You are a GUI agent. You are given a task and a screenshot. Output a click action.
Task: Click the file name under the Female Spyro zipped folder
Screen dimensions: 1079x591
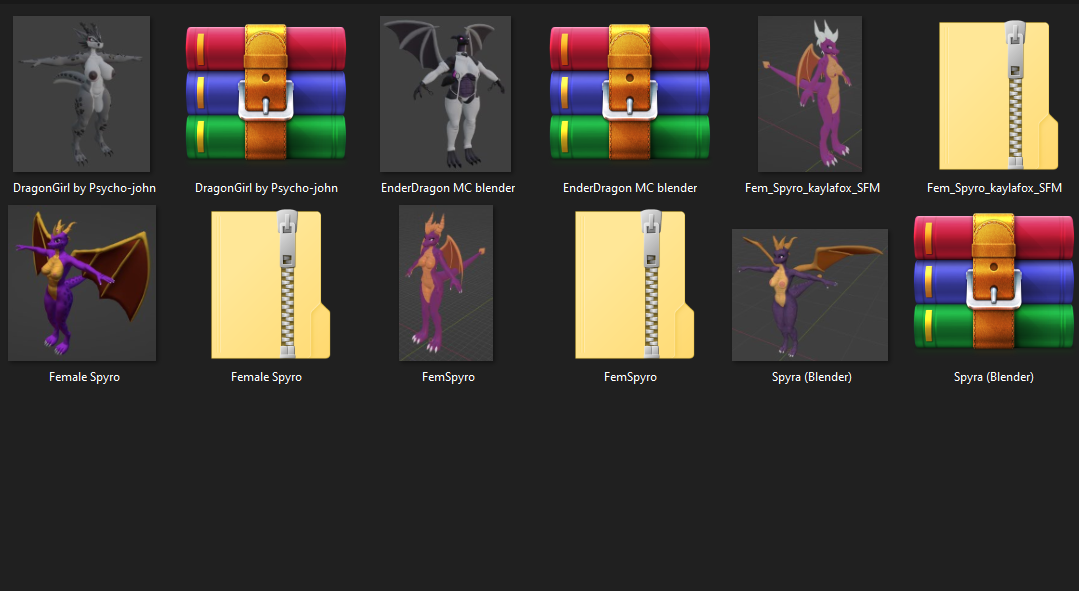click(x=266, y=377)
